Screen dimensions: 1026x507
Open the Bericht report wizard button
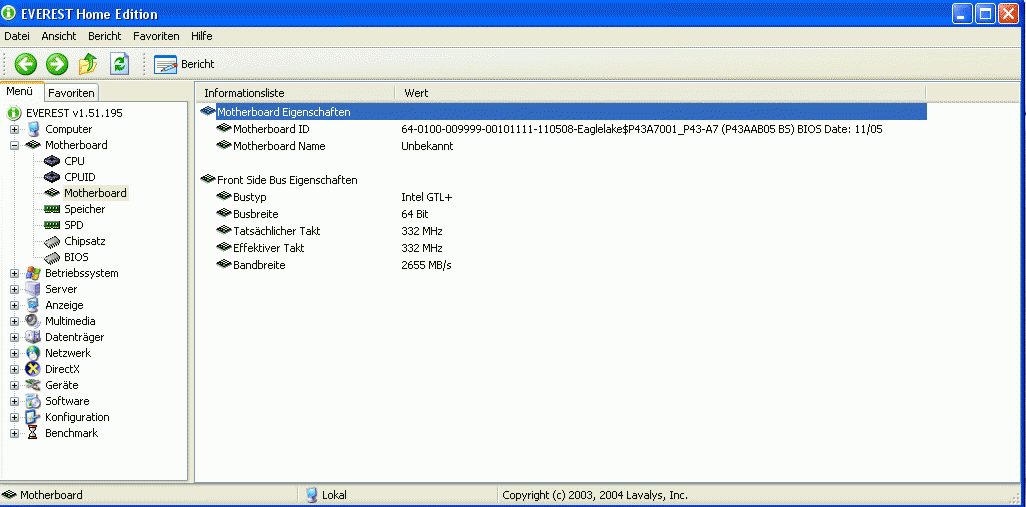(184, 64)
